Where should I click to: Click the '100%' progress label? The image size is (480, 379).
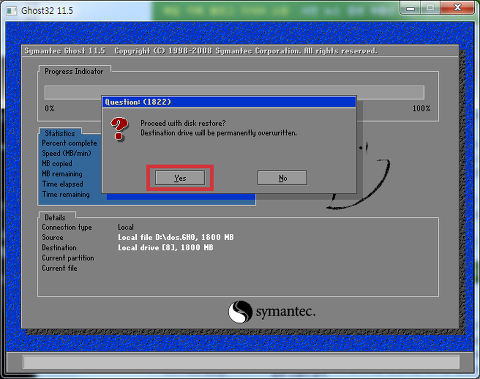[421, 108]
